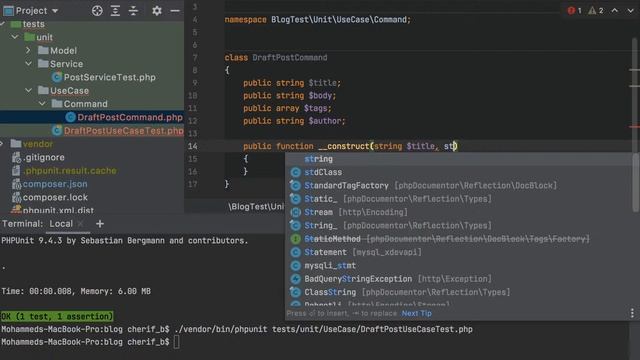Open Project panel settings gear

tap(157, 11)
